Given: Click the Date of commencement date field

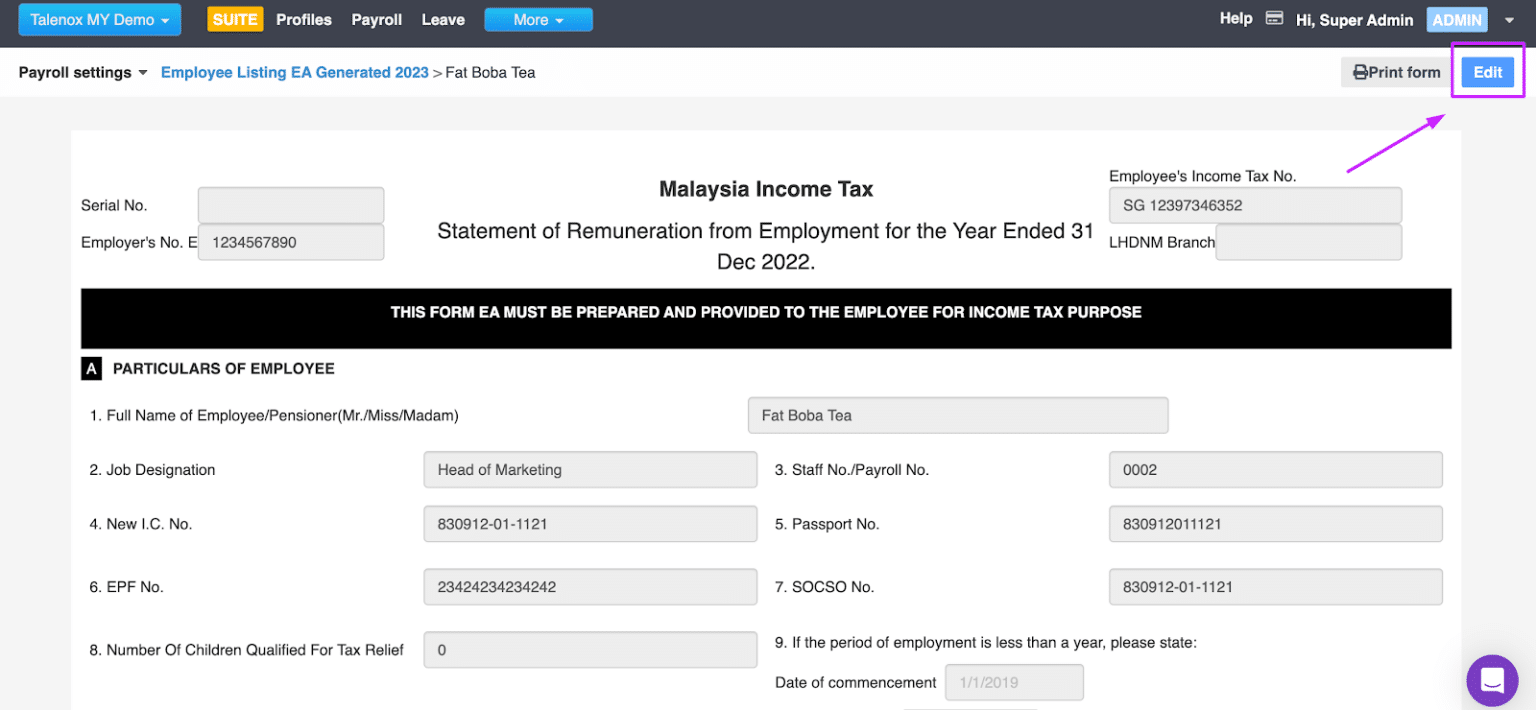Looking at the screenshot, I should 1013,682.
